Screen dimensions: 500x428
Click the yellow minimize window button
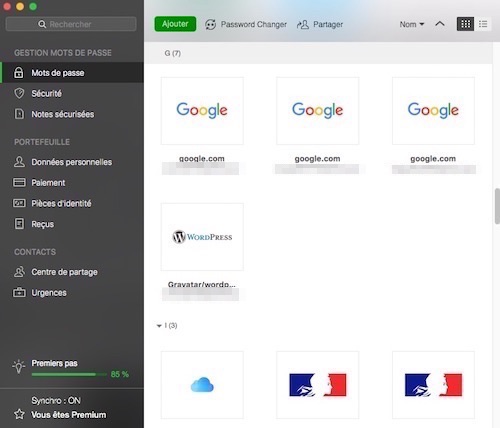coord(20,6)
